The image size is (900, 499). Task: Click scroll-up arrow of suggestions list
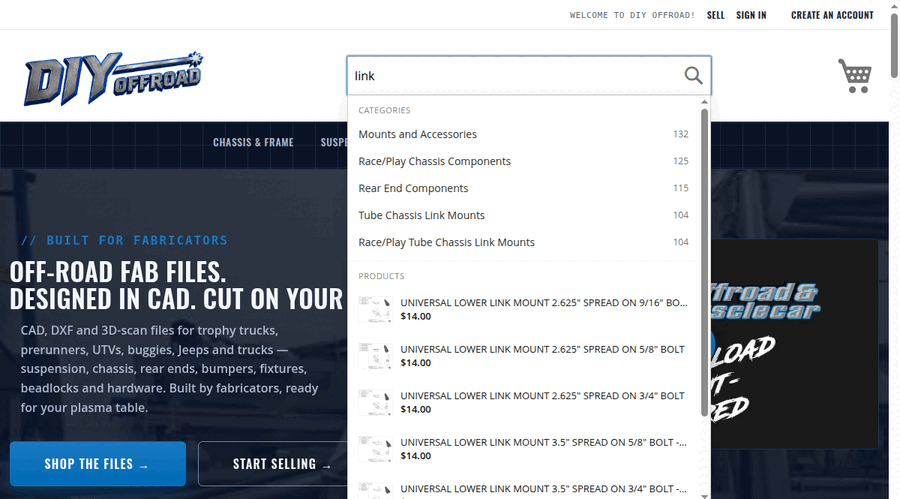pyautogui.click(x=704, y=102)
